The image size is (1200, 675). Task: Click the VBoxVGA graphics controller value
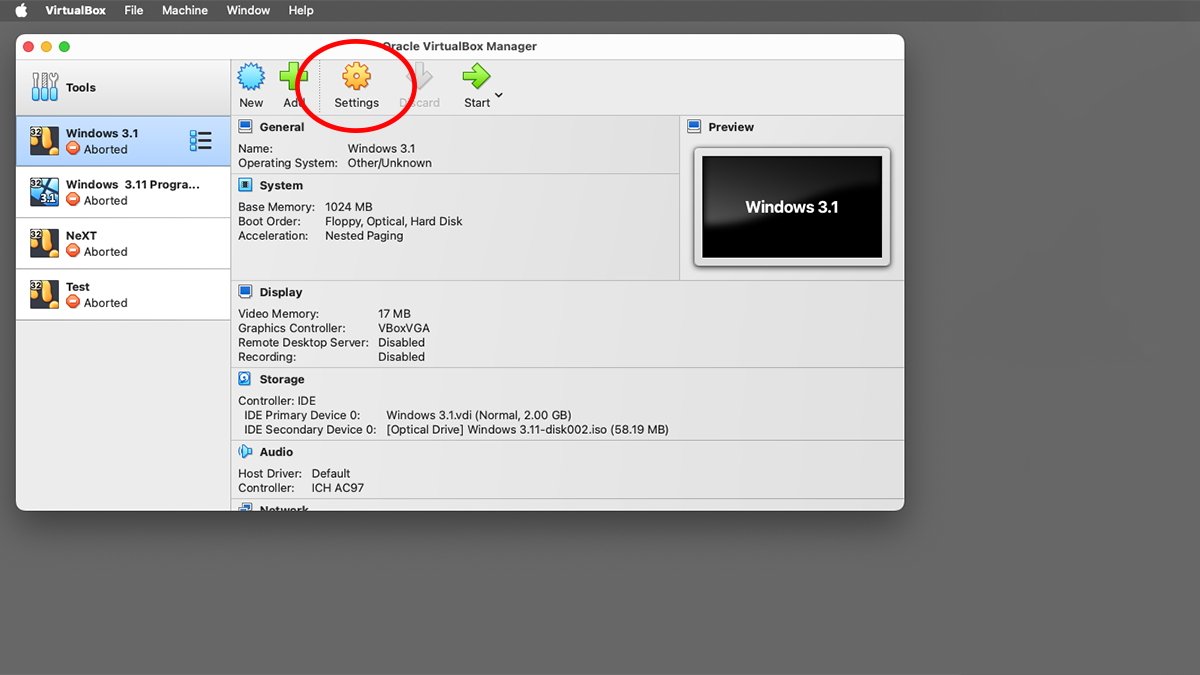404,328
